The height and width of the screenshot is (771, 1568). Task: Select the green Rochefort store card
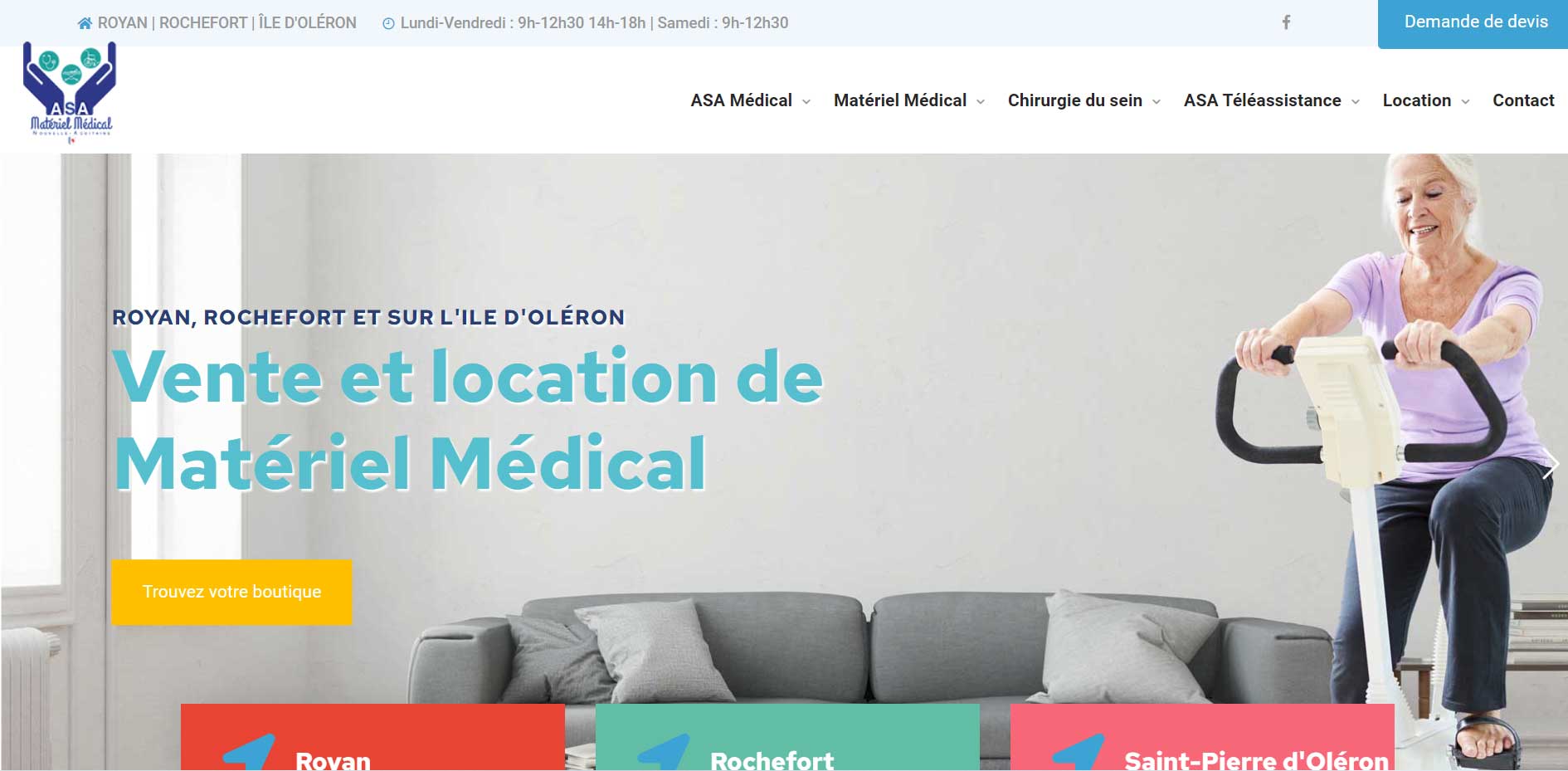coord(787,737)
